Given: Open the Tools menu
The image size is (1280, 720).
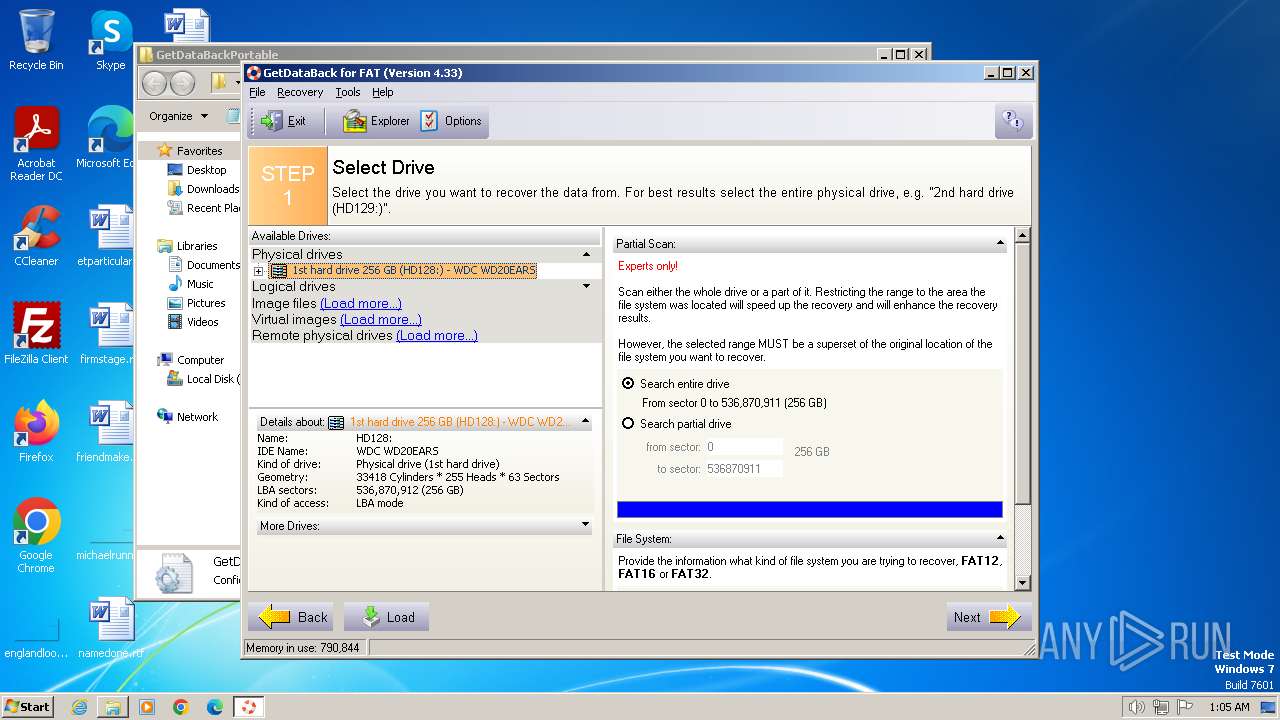Looking at the screenshot, I should [348, 92].
